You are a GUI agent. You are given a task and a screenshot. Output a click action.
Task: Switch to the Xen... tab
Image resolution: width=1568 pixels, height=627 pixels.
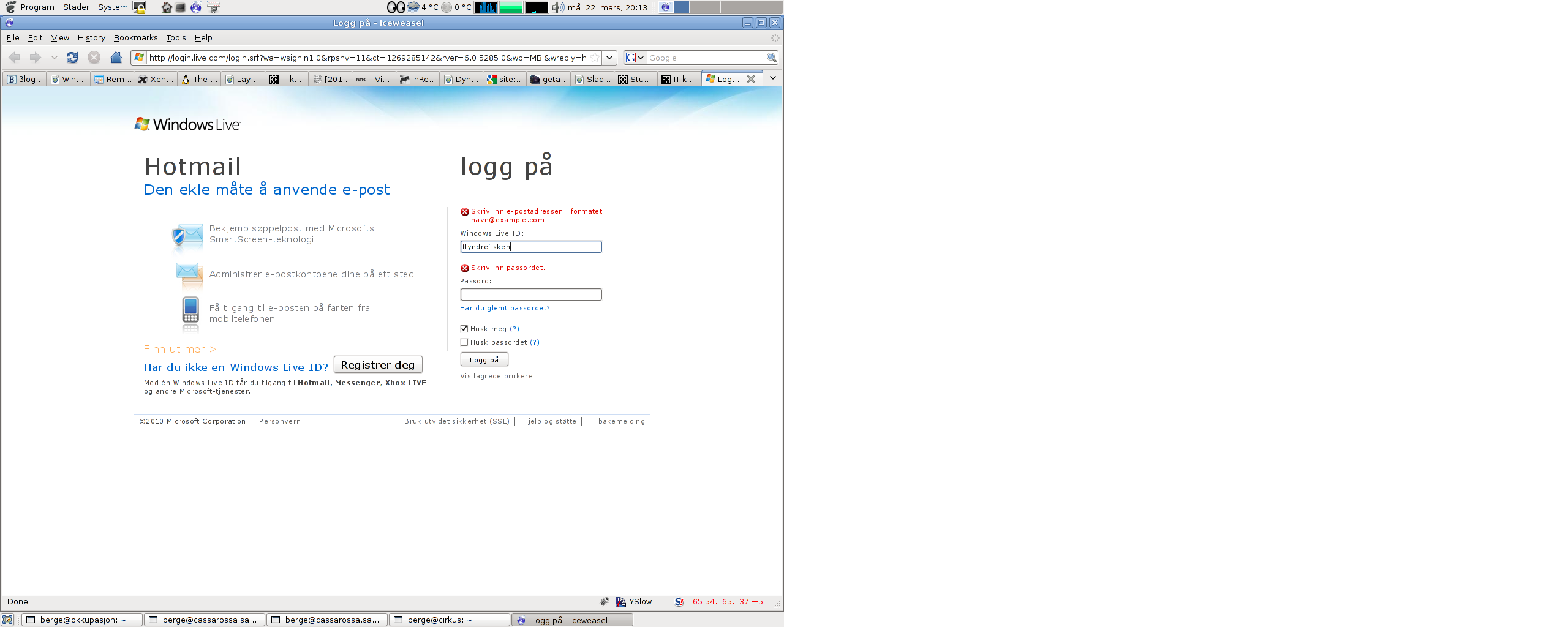click(x=156, y=79)
